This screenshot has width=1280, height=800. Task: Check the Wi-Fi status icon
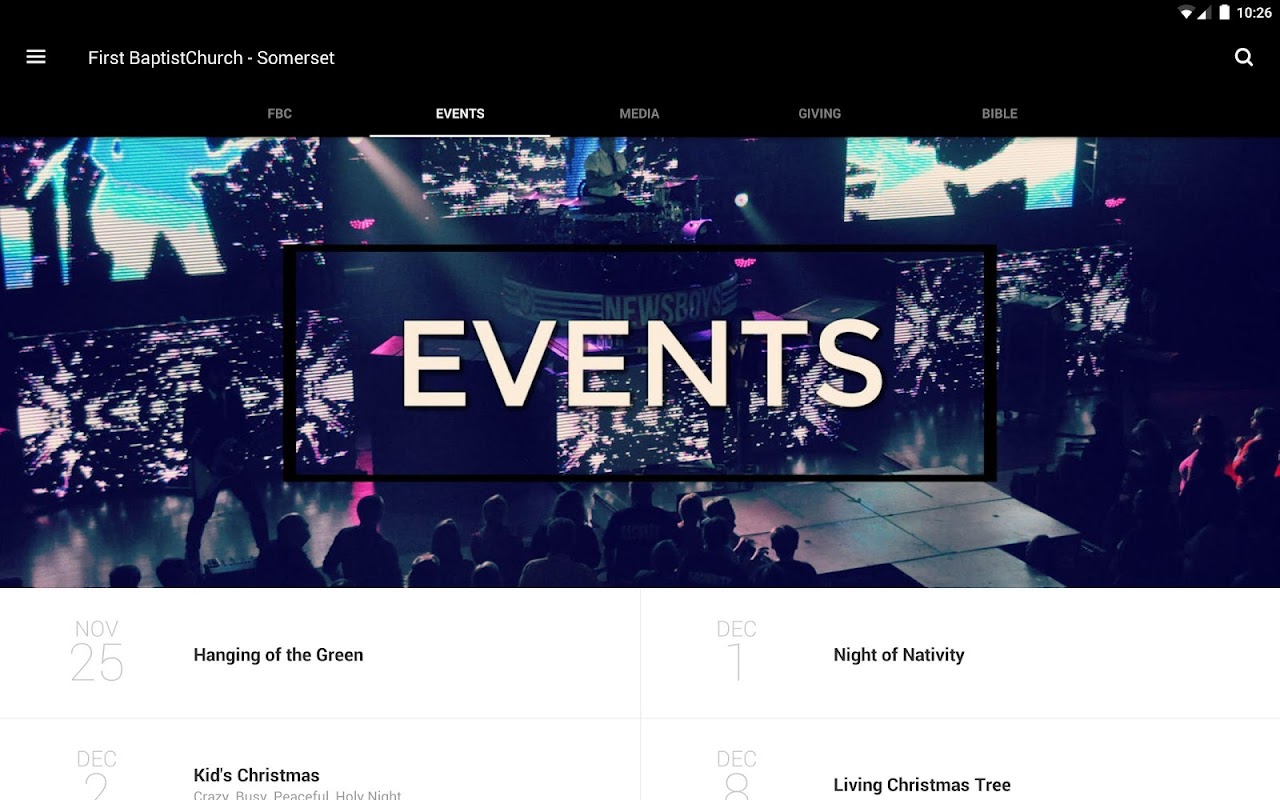point(1186,13)
